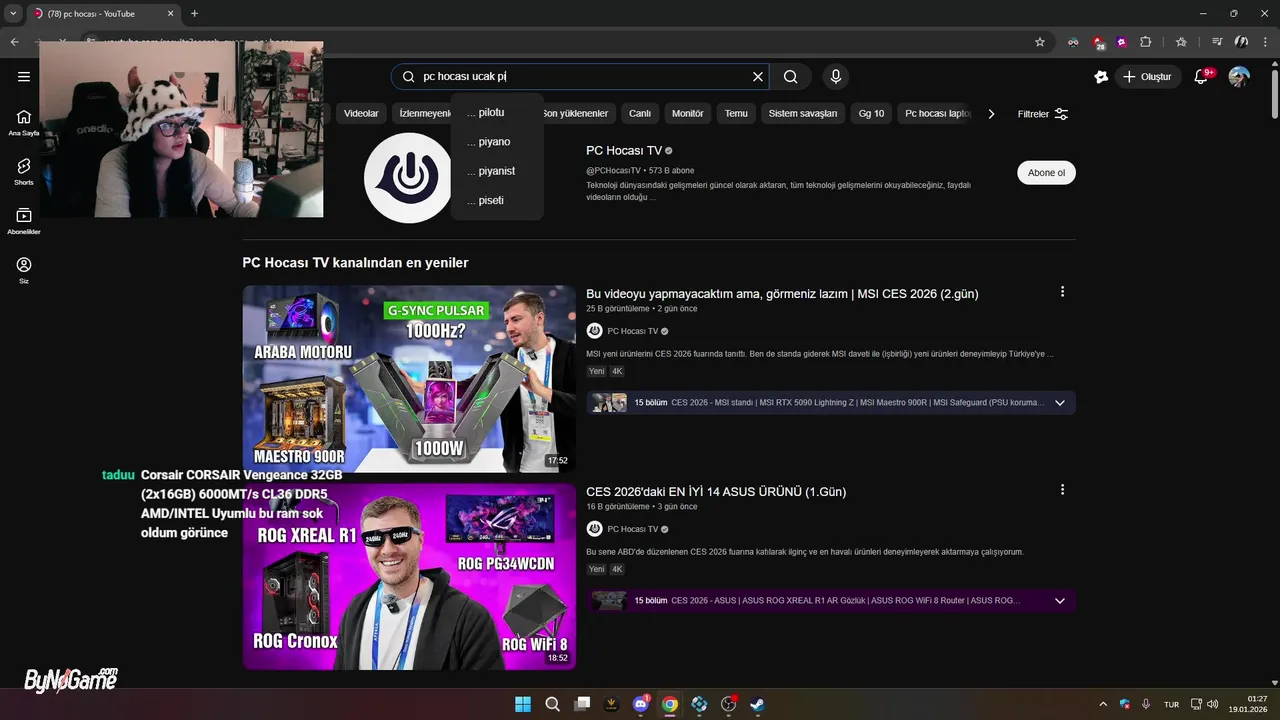The image size is (1280, 720).
Task: Go to Ana Sayfa in the sidebar
Action: pos(24,122)
